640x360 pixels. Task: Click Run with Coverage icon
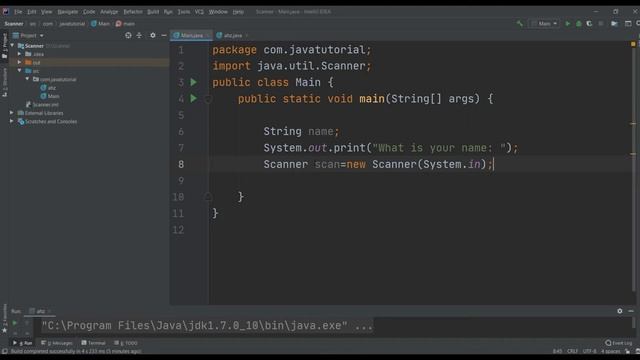pos(589,24)
